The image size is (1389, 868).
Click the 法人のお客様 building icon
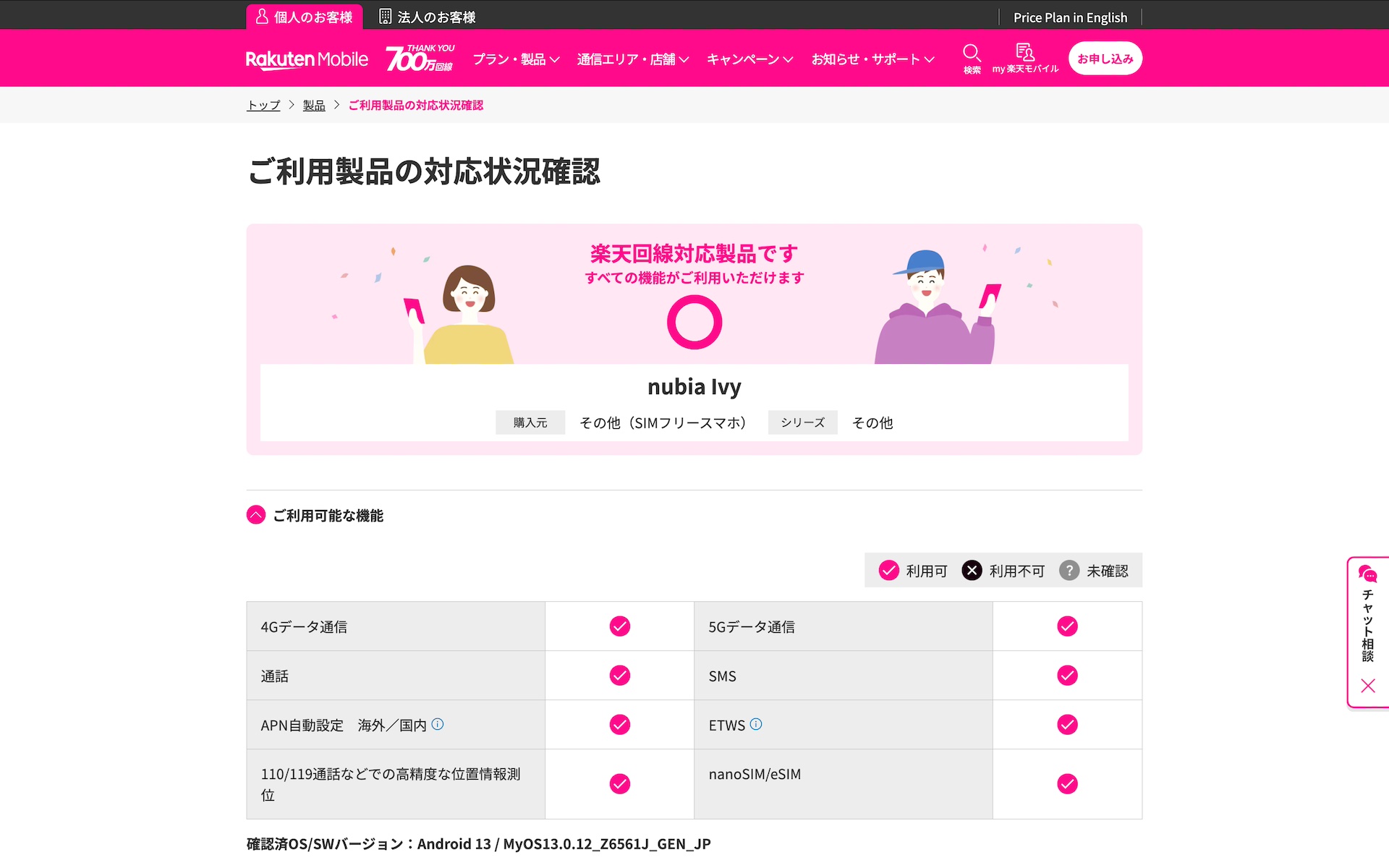click(386, 17)
